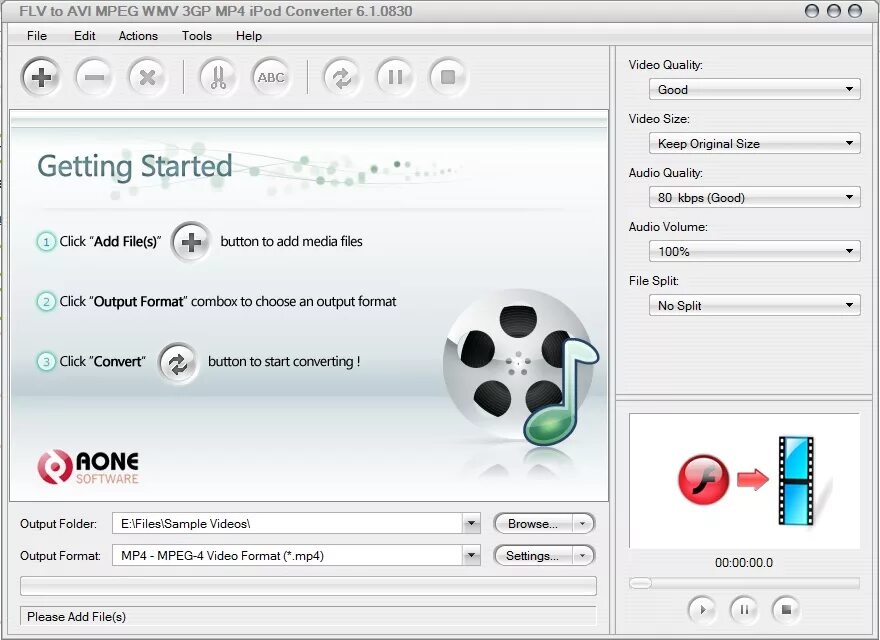Click the Flash to film preview image
This screenshot has width=880, height=640.
tap(745, 481)
